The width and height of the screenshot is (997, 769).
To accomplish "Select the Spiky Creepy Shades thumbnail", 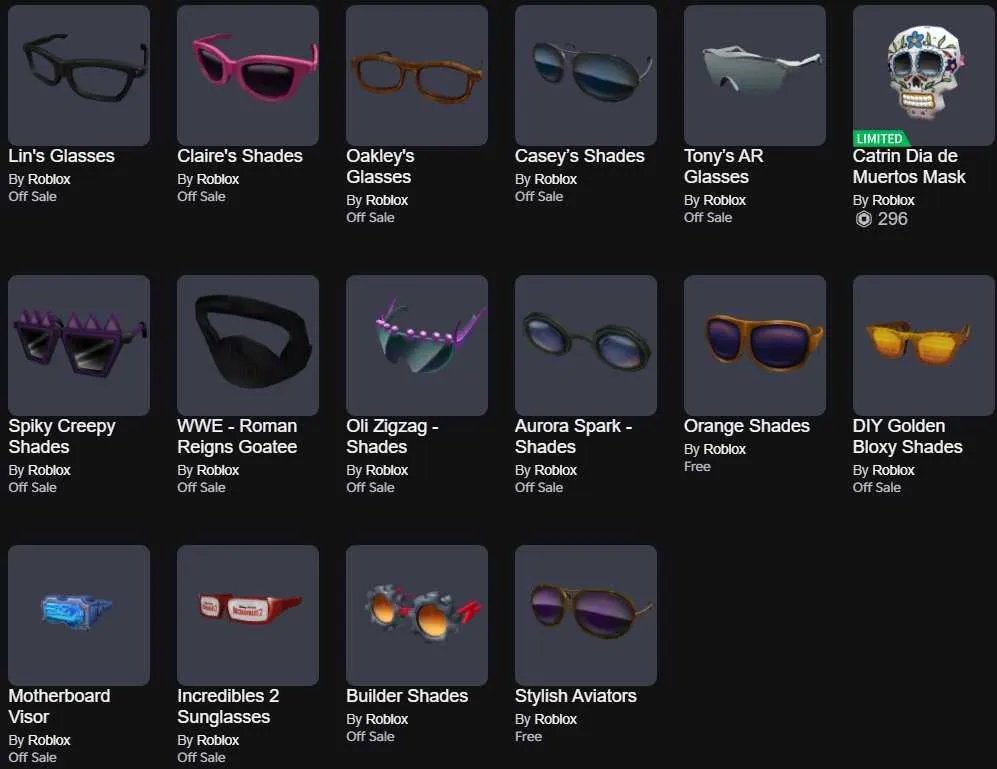I will (x=79, y=345).
